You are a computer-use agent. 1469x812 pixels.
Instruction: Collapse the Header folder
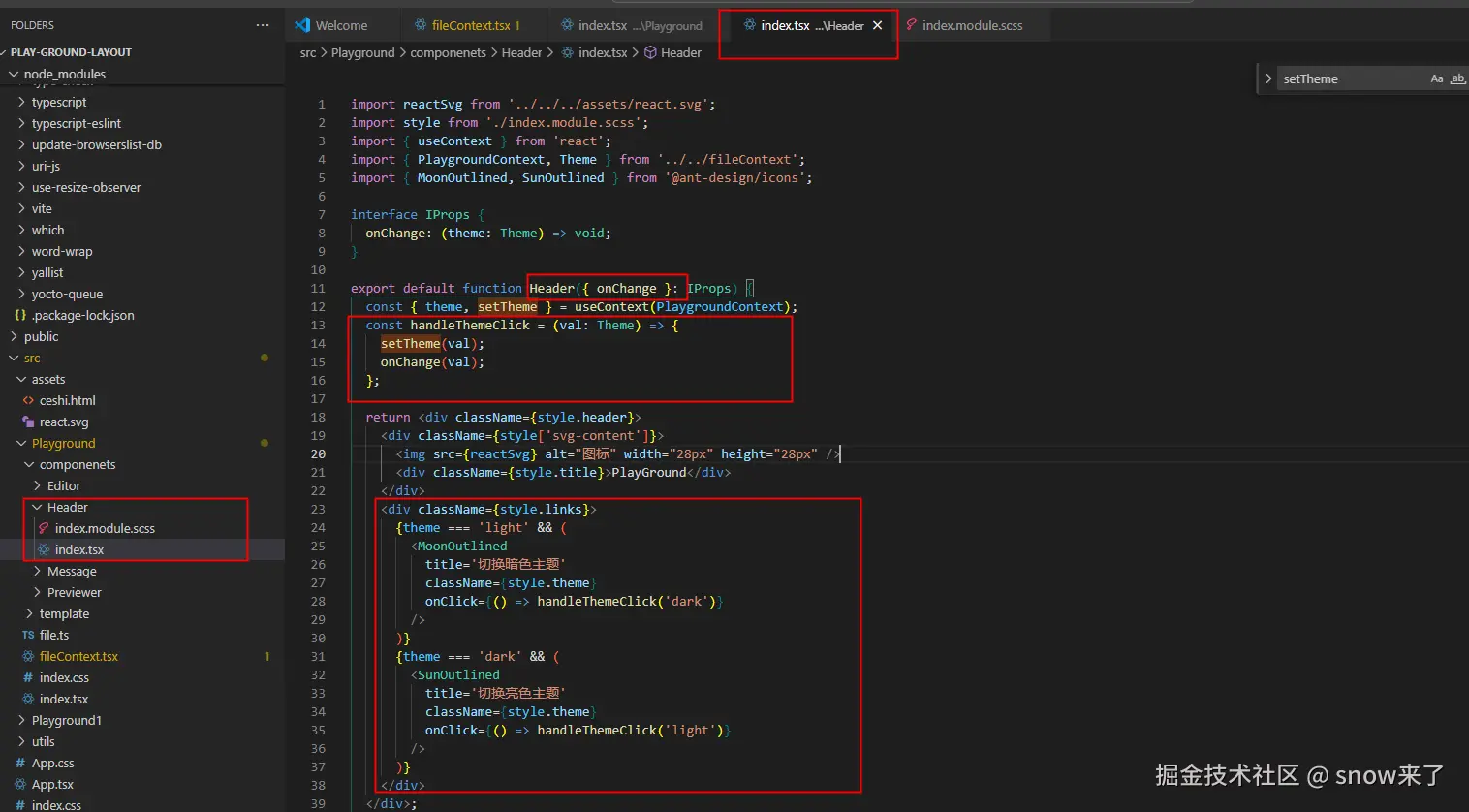(x=67, y=507)
